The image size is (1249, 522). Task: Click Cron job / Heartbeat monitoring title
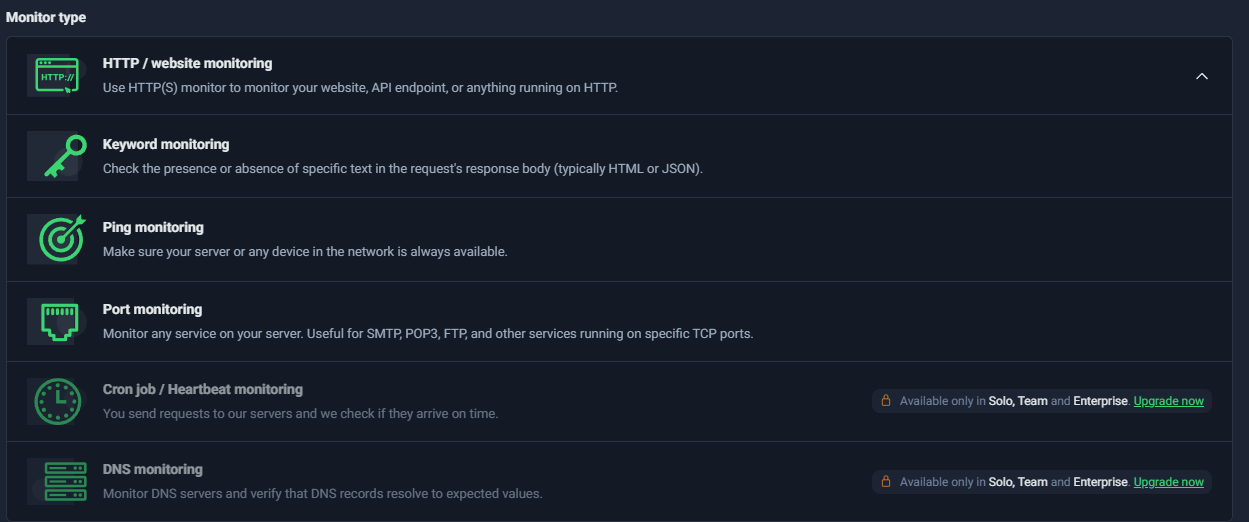tap(202, 389)
